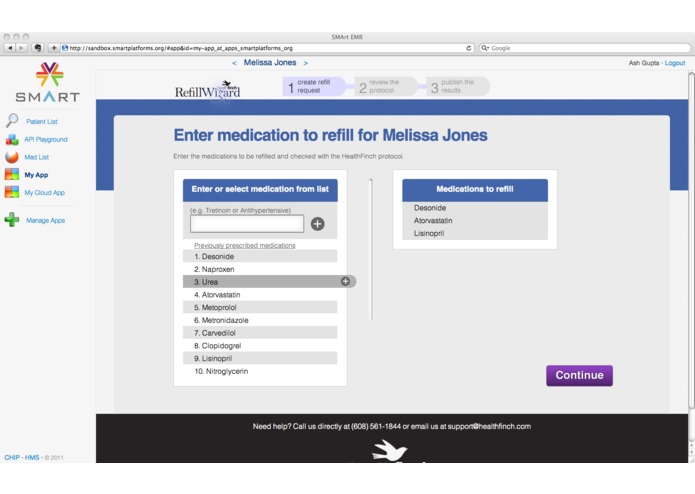This screenshot has height=494, width=695.
Task: Click the My Cloud App icon
Action: (x=12, y=192)
